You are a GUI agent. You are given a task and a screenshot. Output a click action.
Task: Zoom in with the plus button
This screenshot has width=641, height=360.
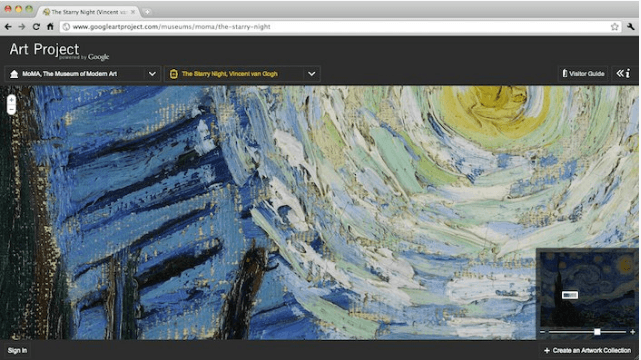pos(11,100)
